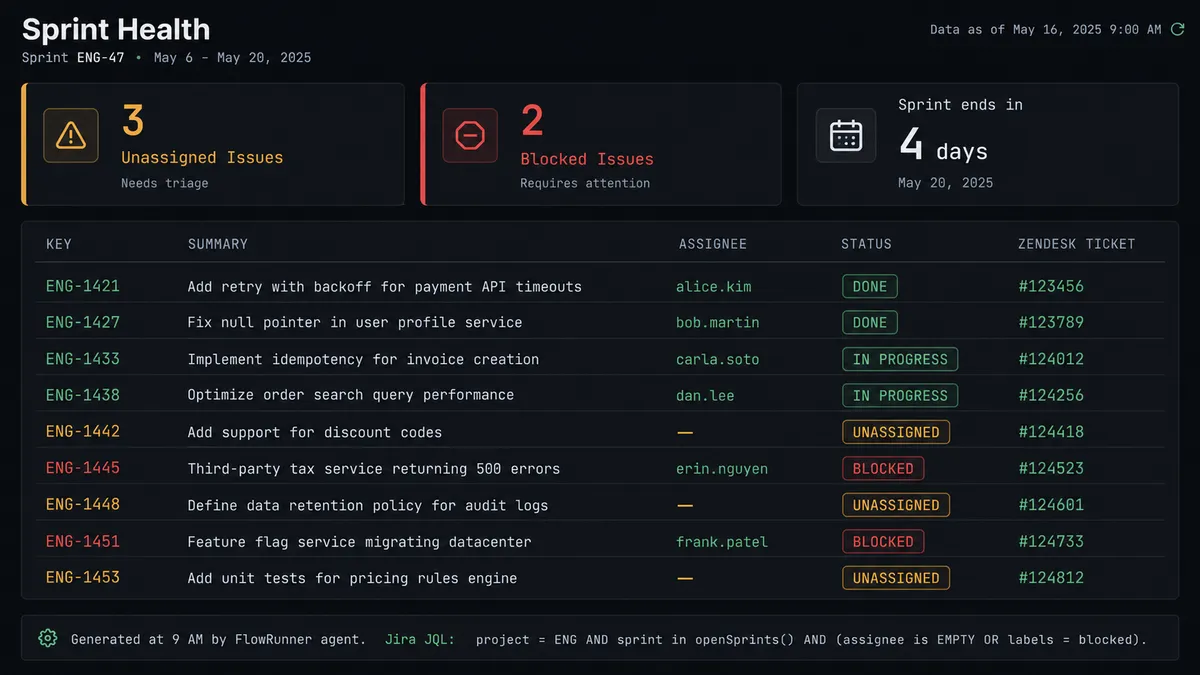Click the gear icon in the footer bar

point(47,638)
